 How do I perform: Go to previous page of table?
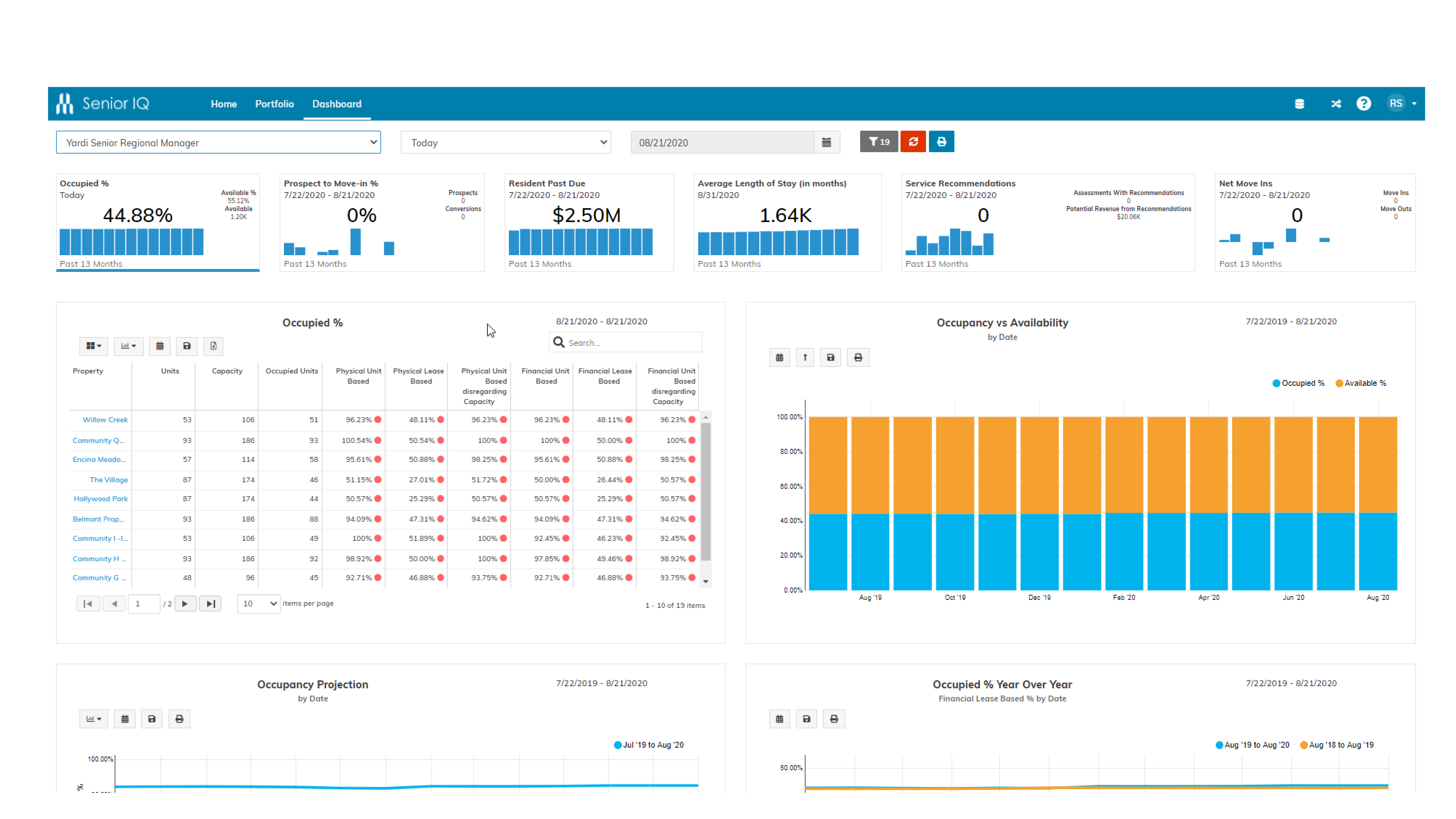(x=114, y=604)
